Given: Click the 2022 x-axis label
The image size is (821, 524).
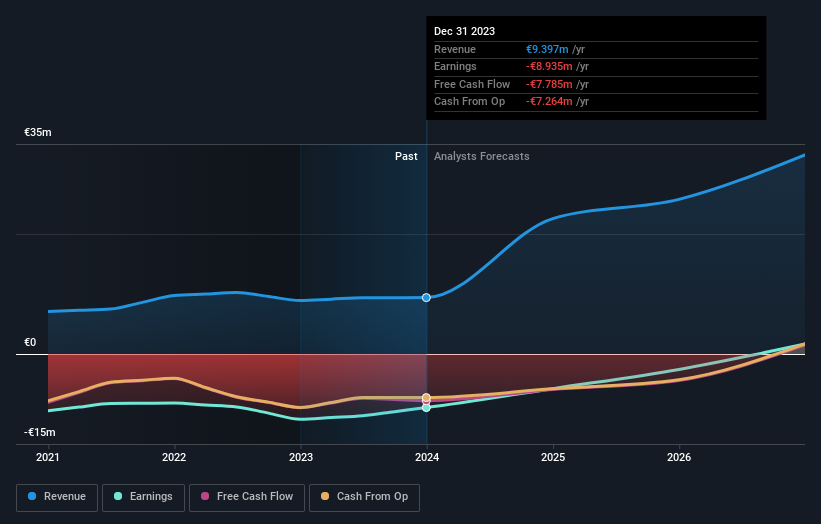Looking at the screenshot, I should click(174, 457).
